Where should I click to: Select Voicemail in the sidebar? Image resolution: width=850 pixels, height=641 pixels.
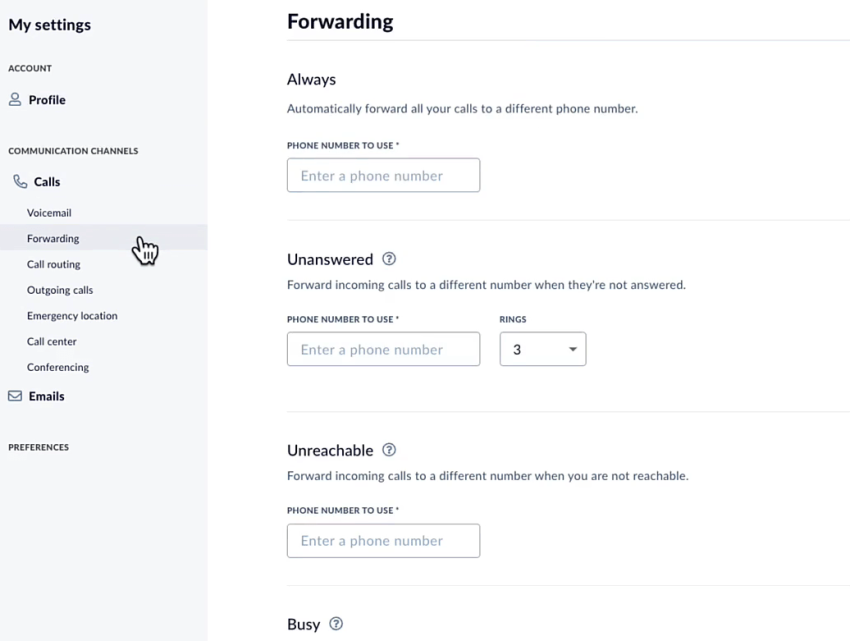pyautogui.click(x=49, y=212)
